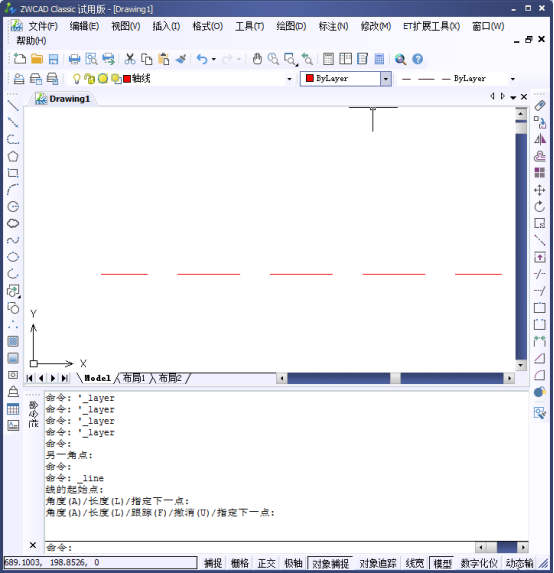Select the Revision Cloud tool

[x=13, y=223]
